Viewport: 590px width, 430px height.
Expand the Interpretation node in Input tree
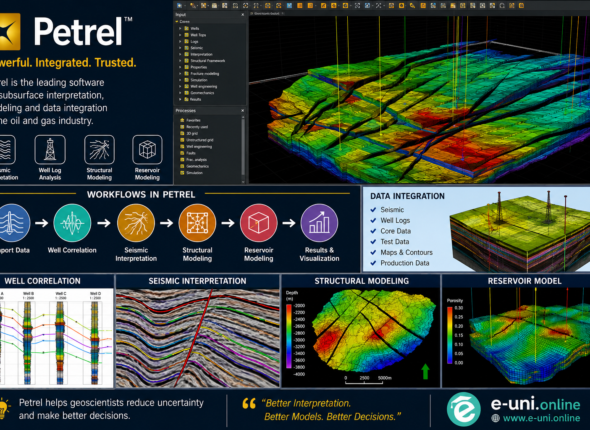[x=180, y=54]
